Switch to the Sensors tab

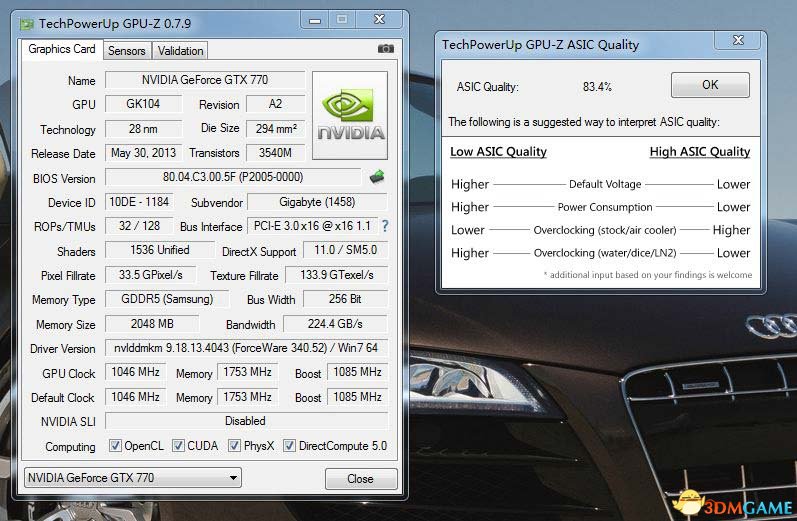tap(126, 51)
